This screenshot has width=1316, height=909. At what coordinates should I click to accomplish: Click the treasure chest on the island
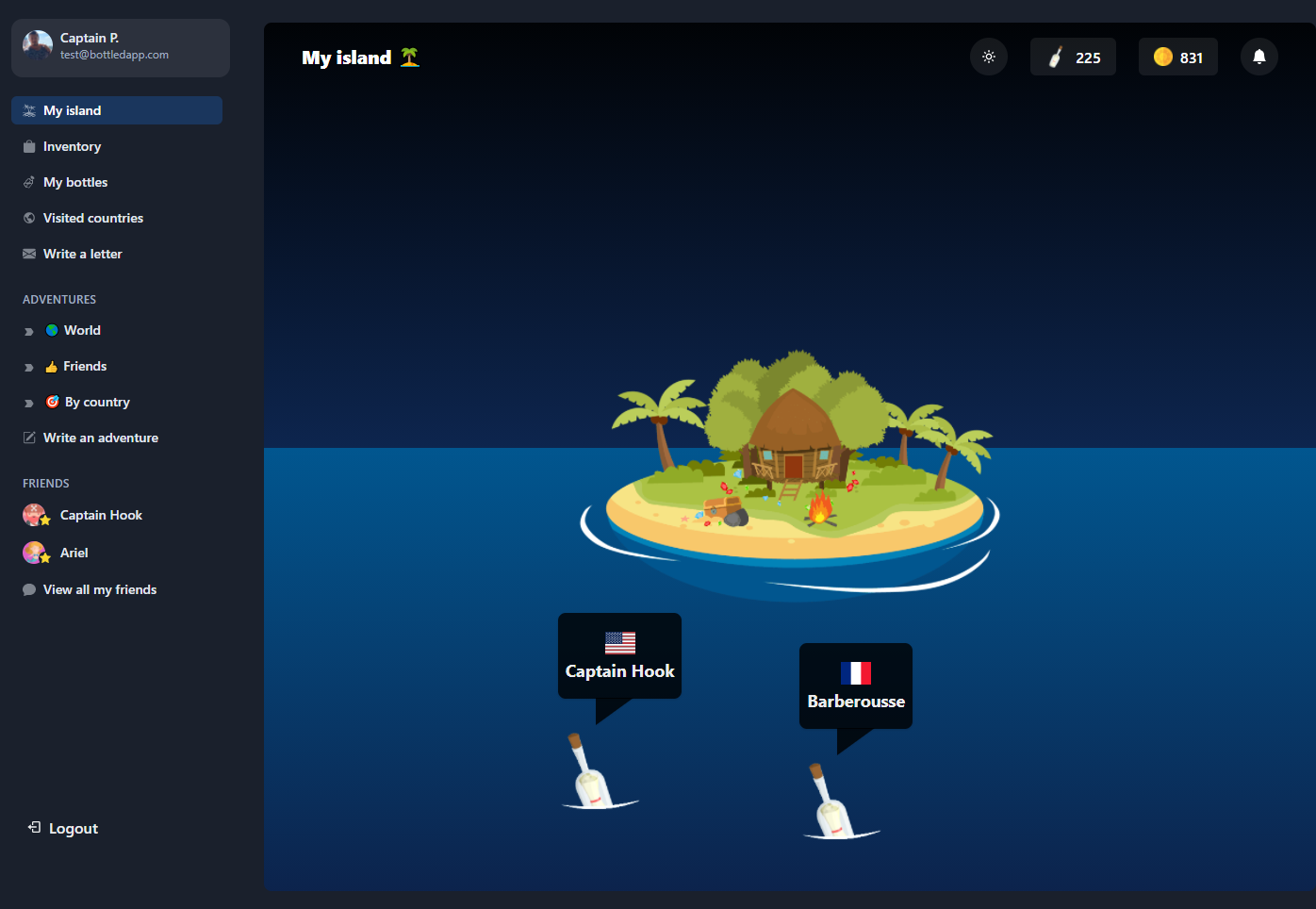[x=723, y=508]
